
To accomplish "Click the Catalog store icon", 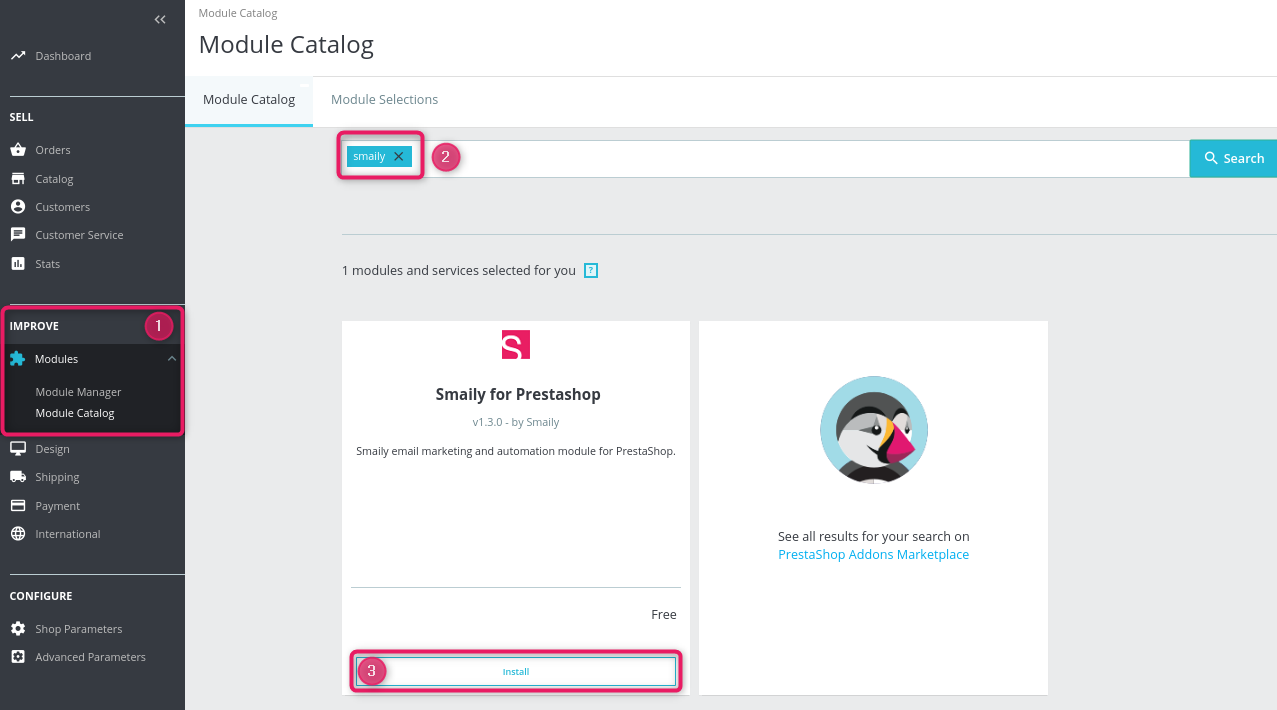I will pos(17,179).
